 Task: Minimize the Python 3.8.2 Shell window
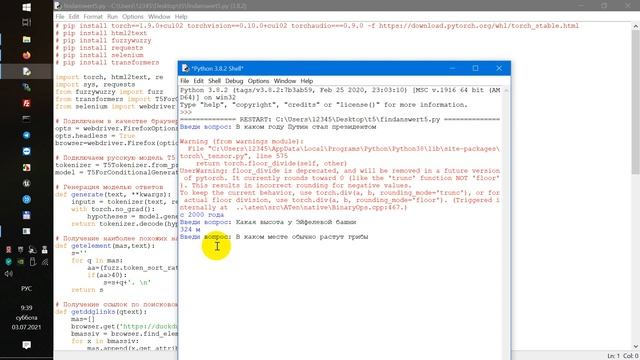pos(452,68)
